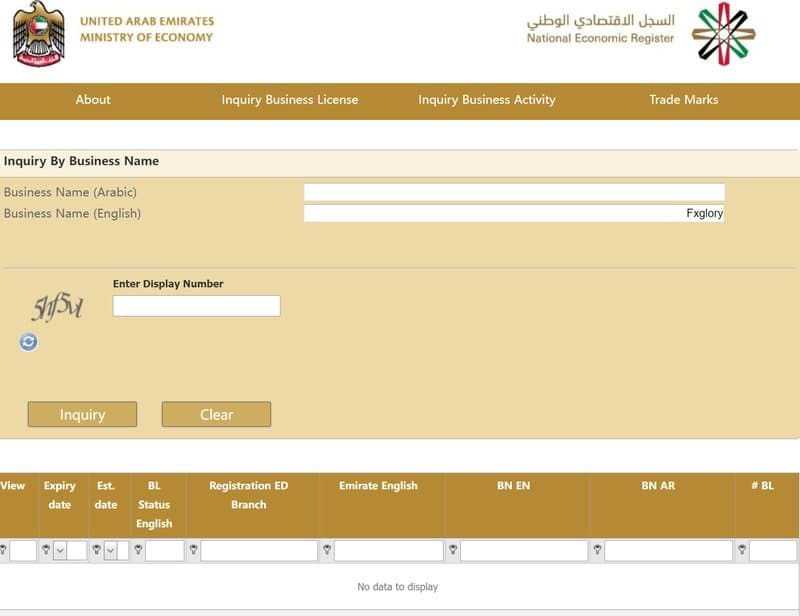Click the National Economic Register logo

[725, 33]
